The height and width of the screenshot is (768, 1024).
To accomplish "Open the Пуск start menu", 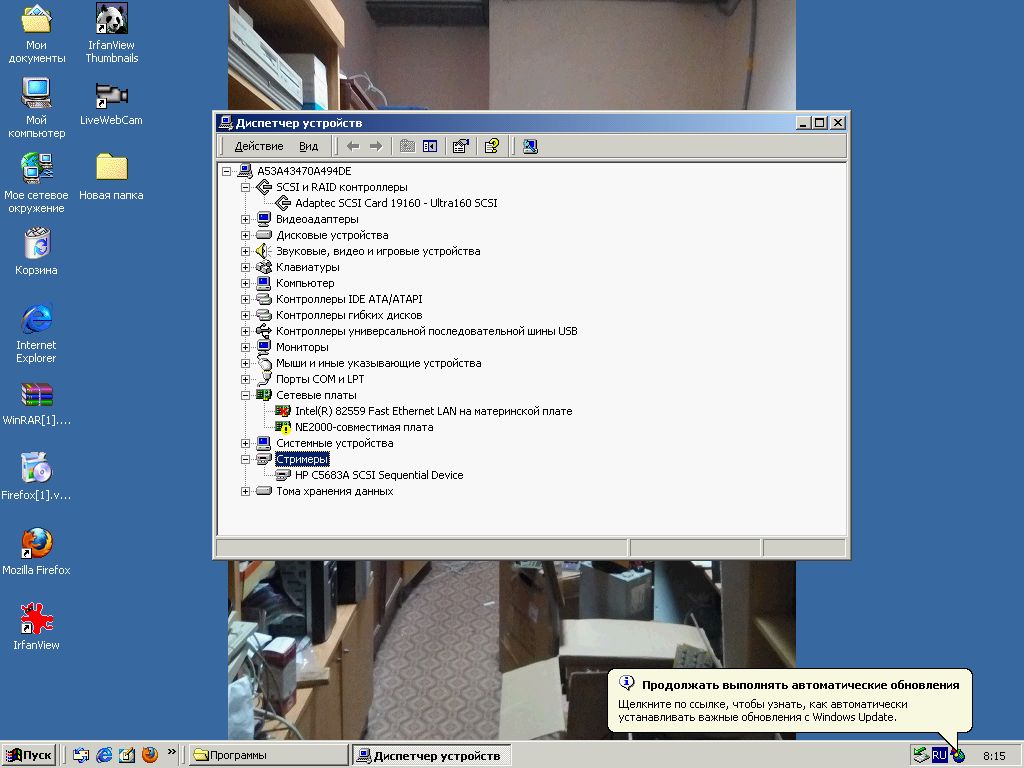I will (29, 756).
